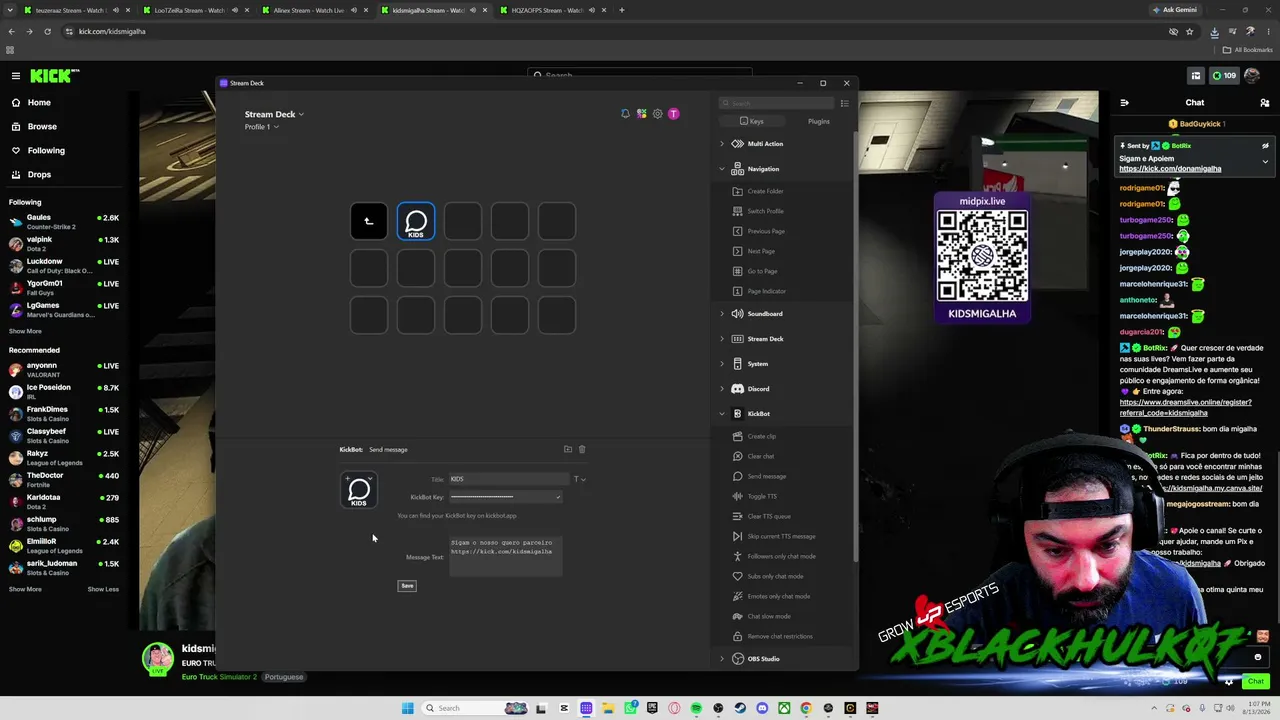Select Remove chat restrictions action
1280x720 pixels.
[x=780, y=636]
